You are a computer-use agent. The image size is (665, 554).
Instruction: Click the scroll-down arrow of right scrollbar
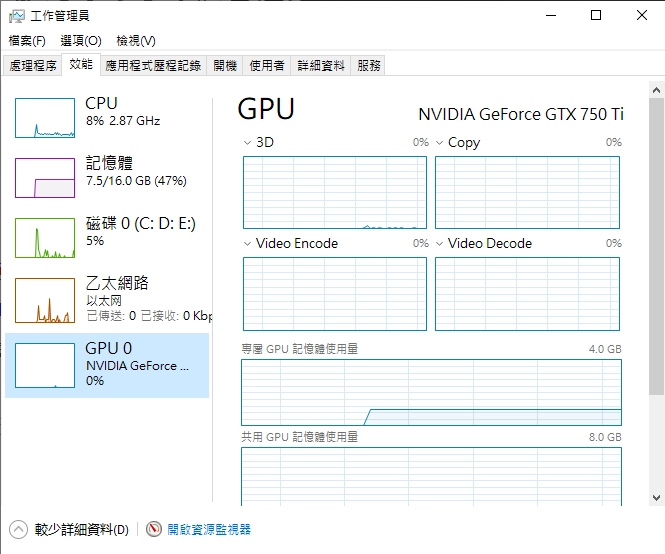656,497
